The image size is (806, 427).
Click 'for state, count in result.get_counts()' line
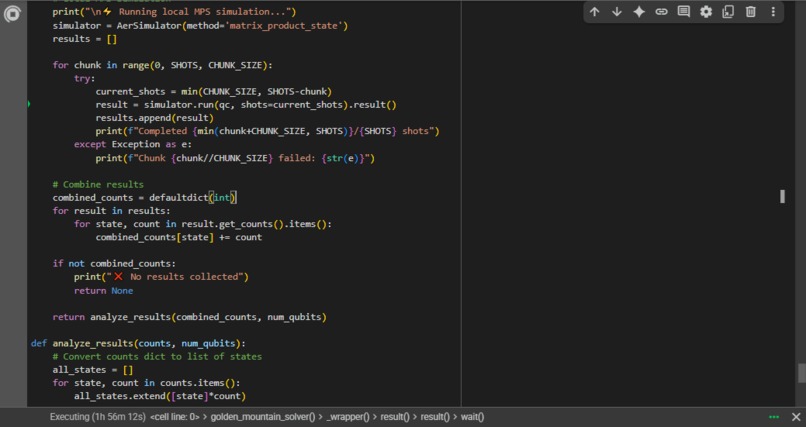(203, 224)
